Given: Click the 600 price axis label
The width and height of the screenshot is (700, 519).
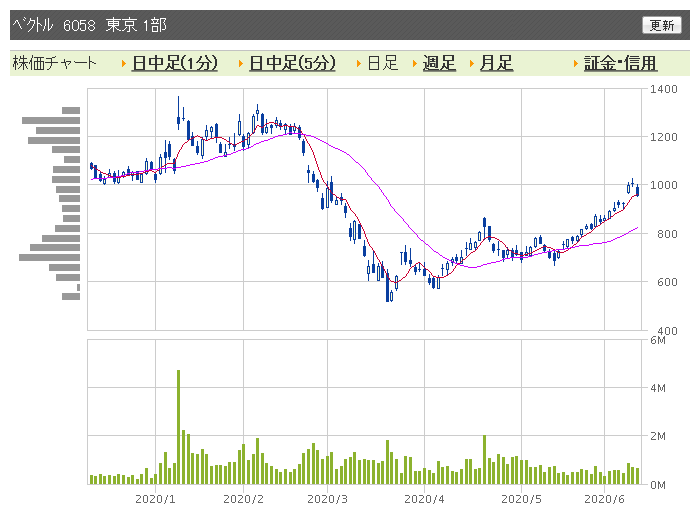Looking at the screenshot, I should (x=667, y=282).
